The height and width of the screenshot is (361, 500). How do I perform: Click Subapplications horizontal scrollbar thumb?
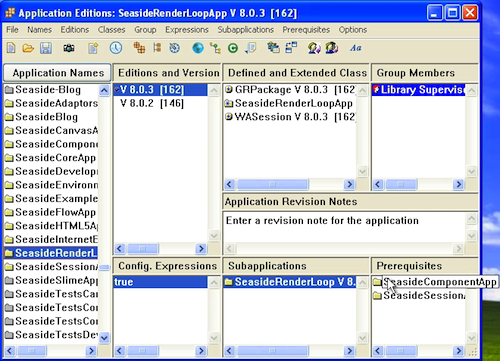(x=273, y=350)
